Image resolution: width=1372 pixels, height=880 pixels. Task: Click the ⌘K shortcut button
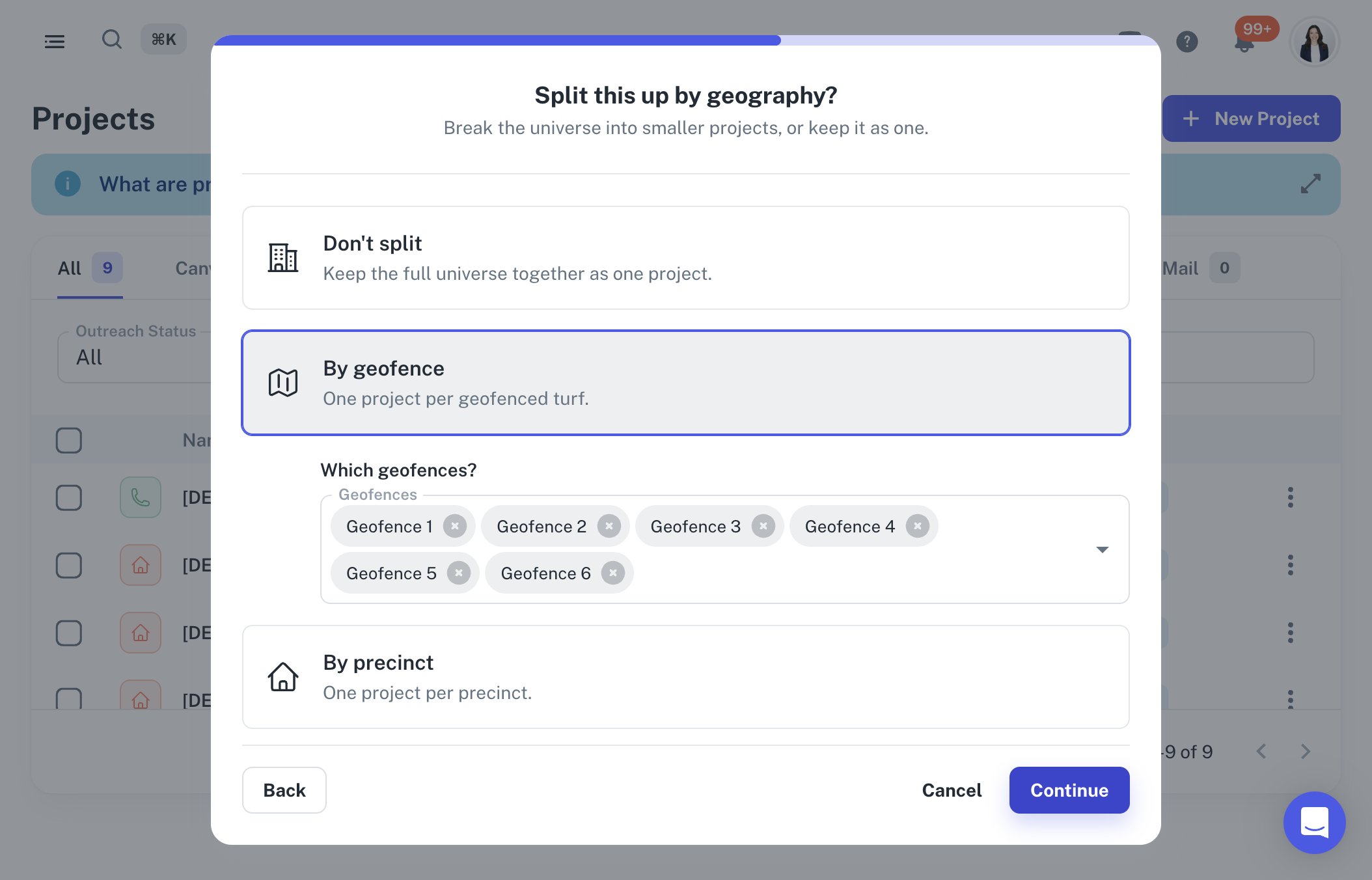click(163, 40)
